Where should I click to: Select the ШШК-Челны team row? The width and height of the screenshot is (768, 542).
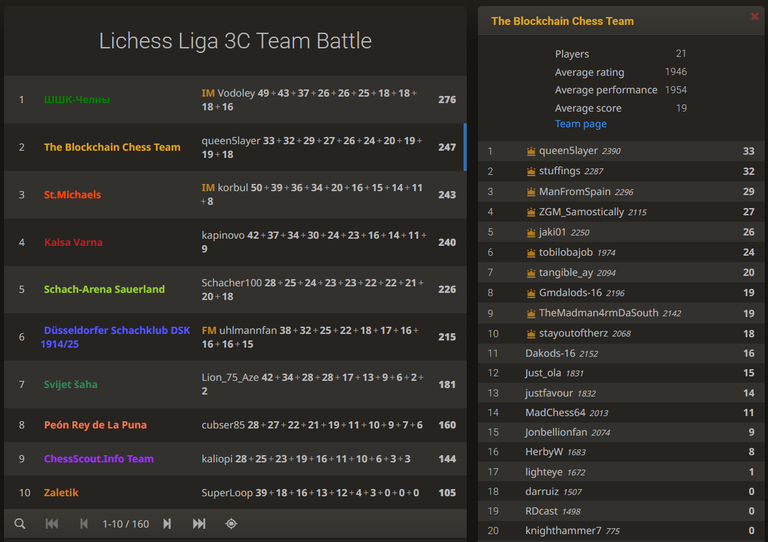[x=235, y=99]
